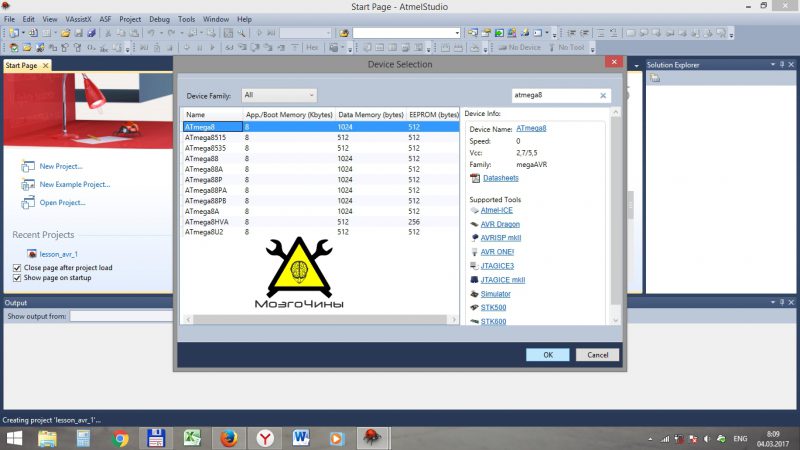This screenshot has width=800, height=450.
Task: Click the New Project toolbar icon
Action: pyautogui.click(x=14, y=33)
